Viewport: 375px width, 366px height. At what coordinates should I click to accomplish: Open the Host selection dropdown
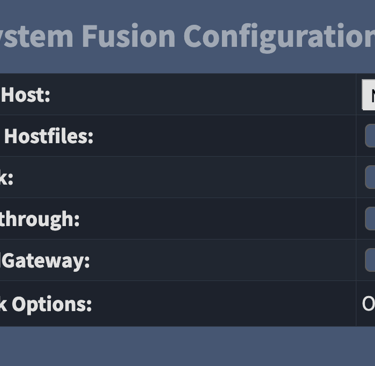pos(369,95)
